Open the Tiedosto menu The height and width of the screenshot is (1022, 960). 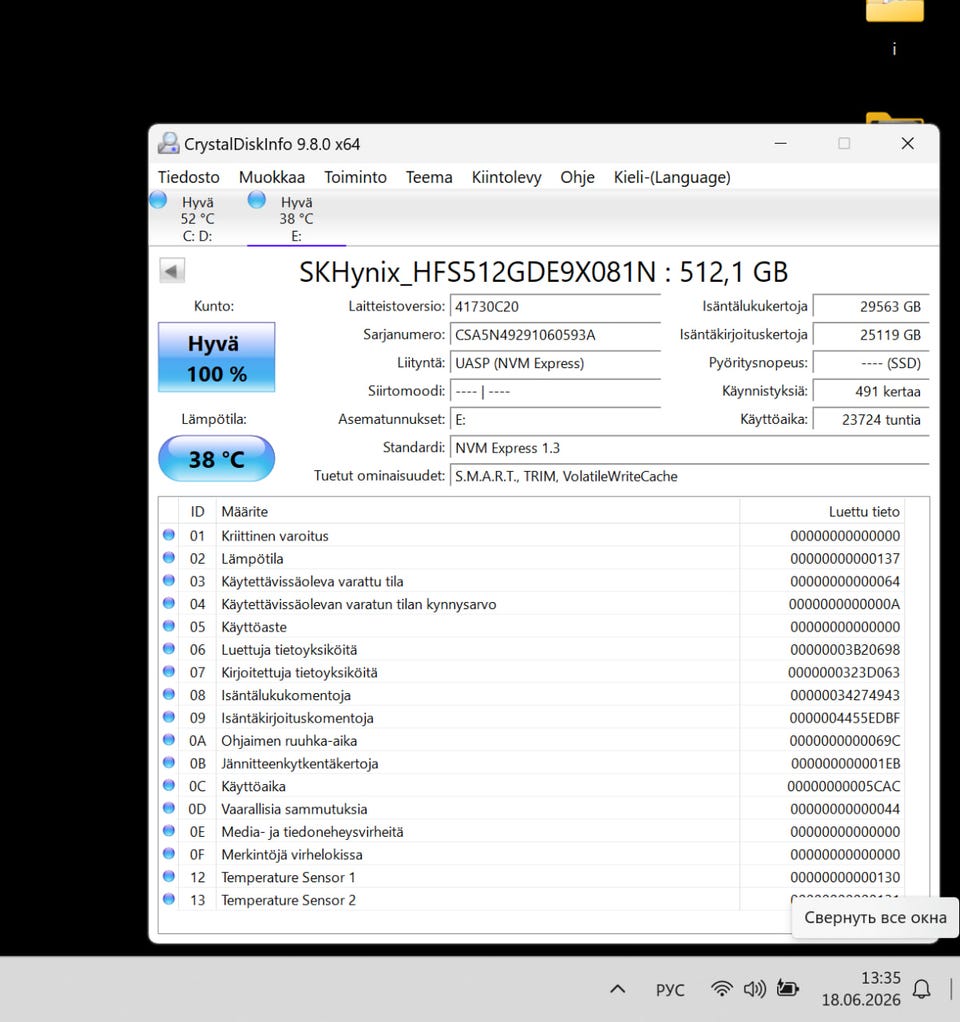188,177
